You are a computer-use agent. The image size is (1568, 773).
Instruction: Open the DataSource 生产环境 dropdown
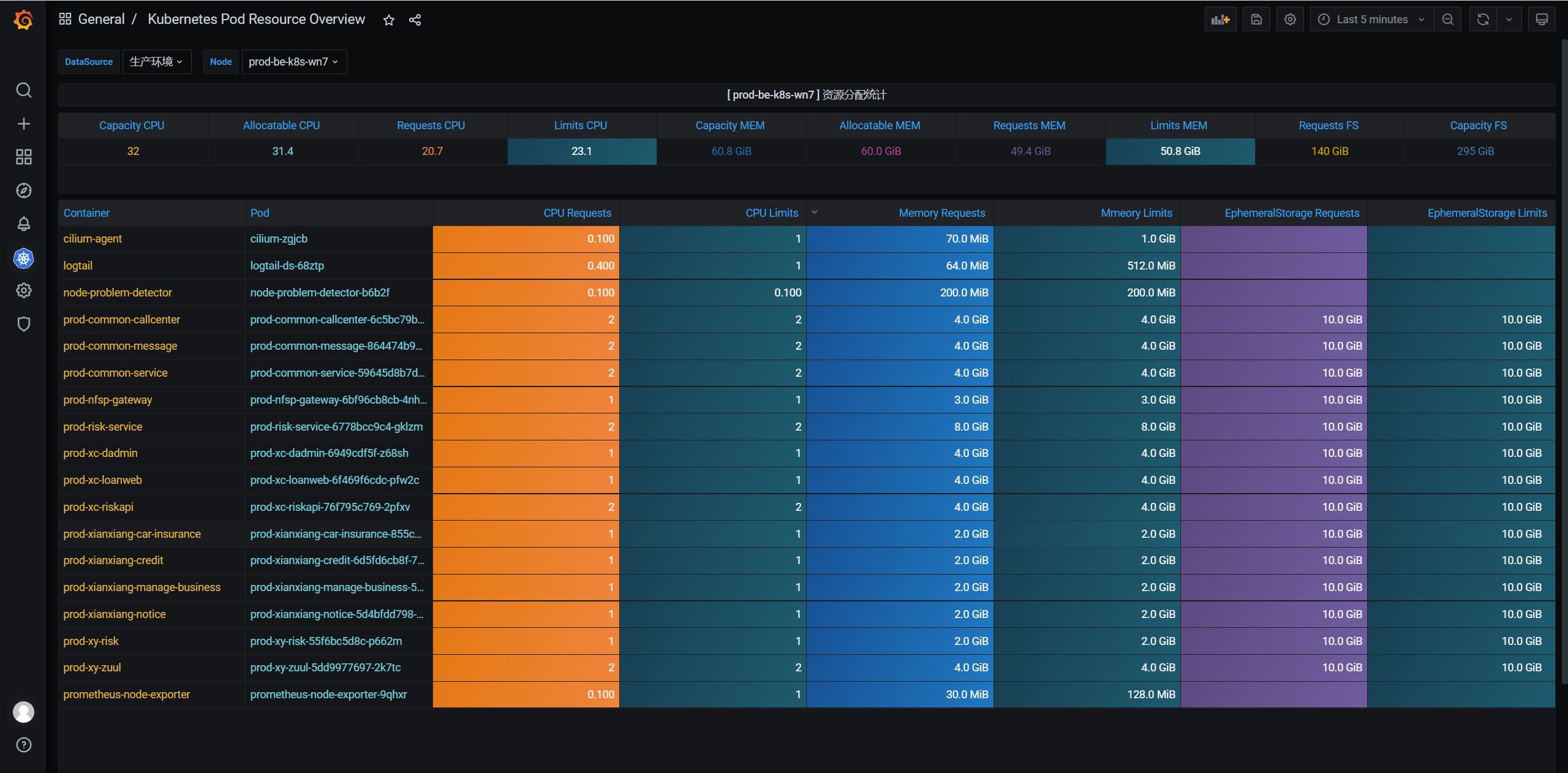tap(156, 62)
